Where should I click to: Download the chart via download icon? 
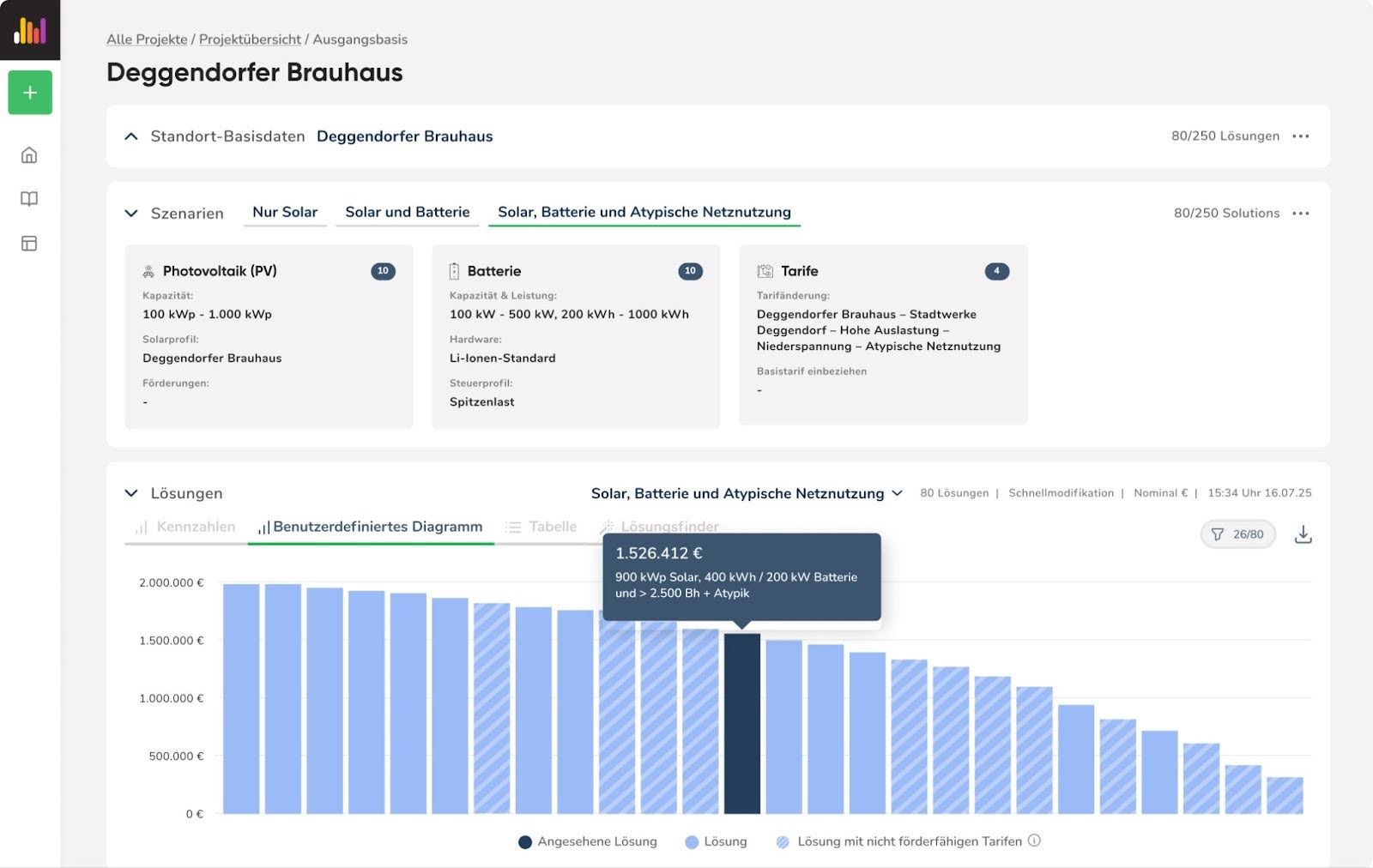point(1303,534)
